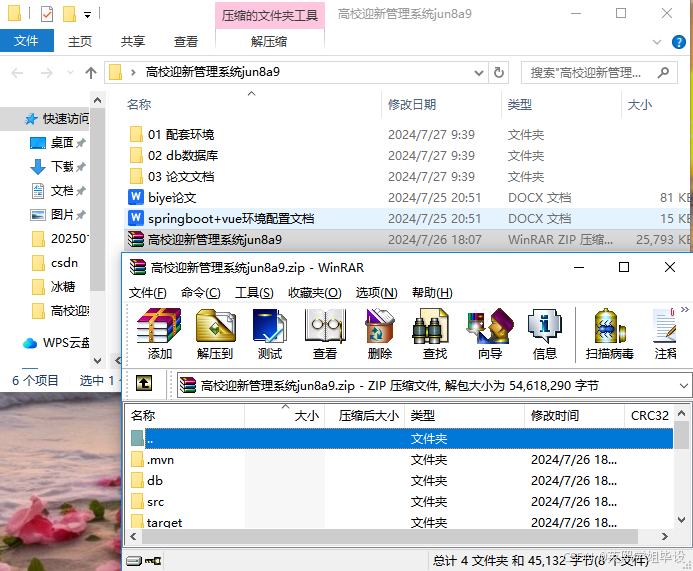
Task: Open WinRAR archive path dropdown
Action: pyautogui.click(x=684, y=386)
